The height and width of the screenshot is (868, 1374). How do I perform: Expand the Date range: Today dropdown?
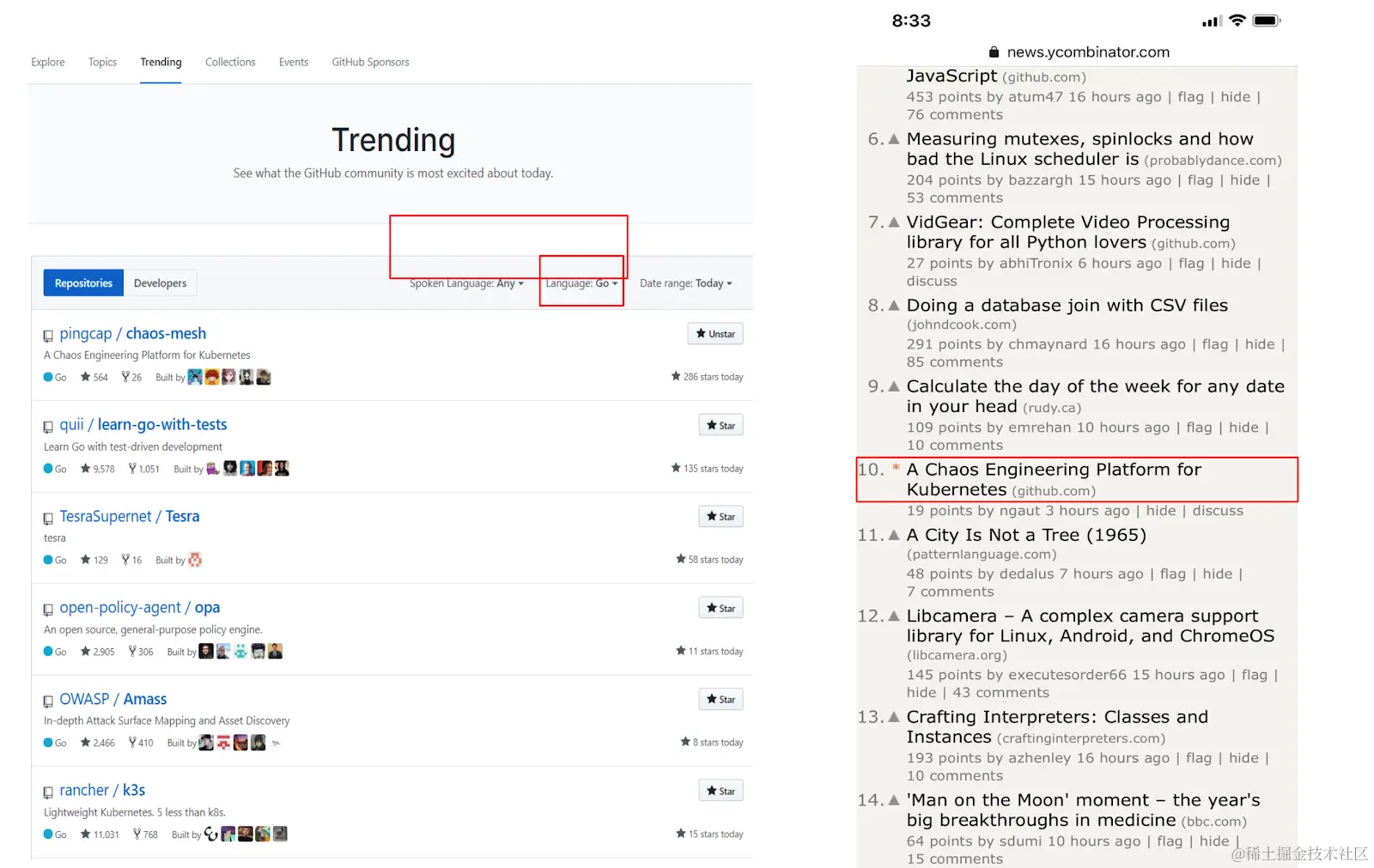tap(685, 283)
